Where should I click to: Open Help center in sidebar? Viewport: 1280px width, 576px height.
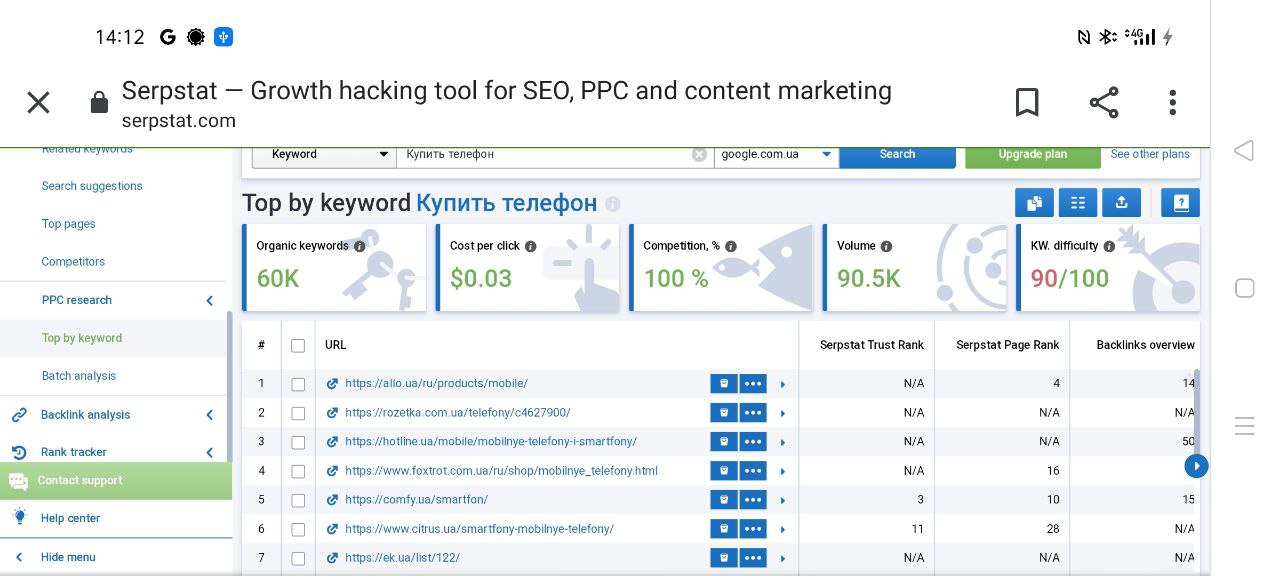[x=70, y=518]
